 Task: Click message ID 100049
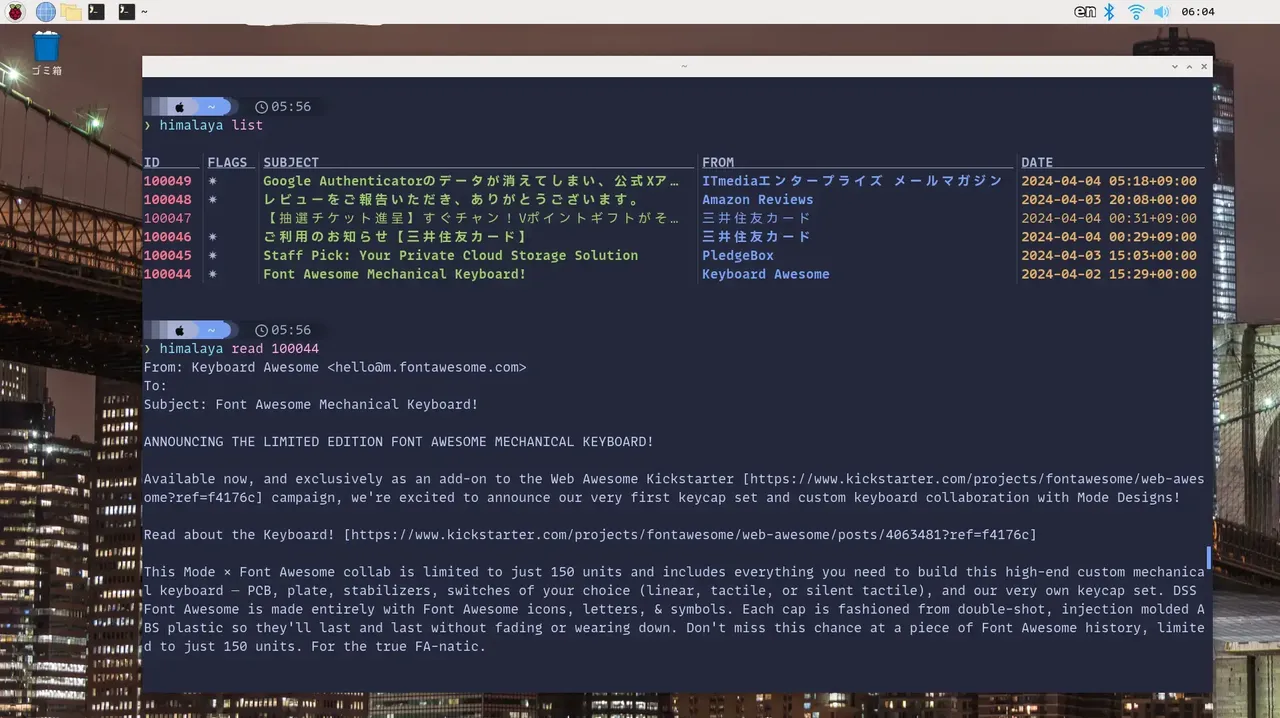[x=167, y=181]
